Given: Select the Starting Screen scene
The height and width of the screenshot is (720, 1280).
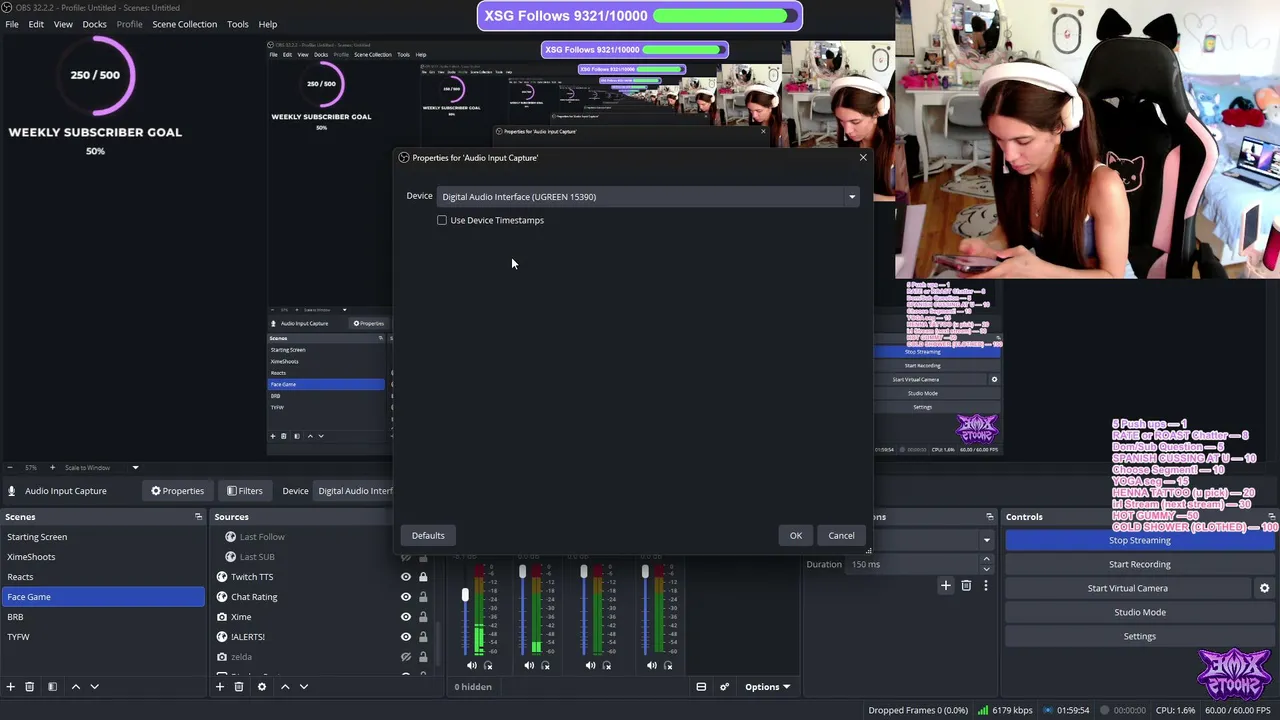Looking at the screenshot, I should click(103, 537).
